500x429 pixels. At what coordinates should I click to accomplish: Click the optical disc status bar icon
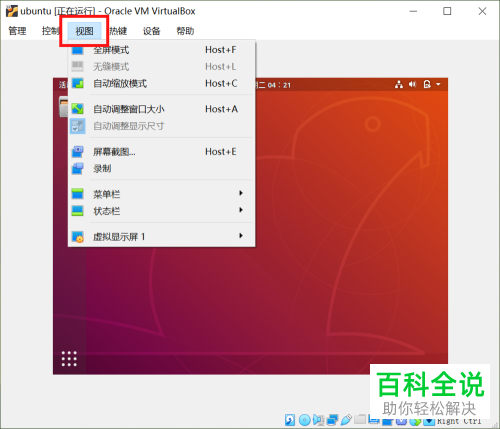305,420
